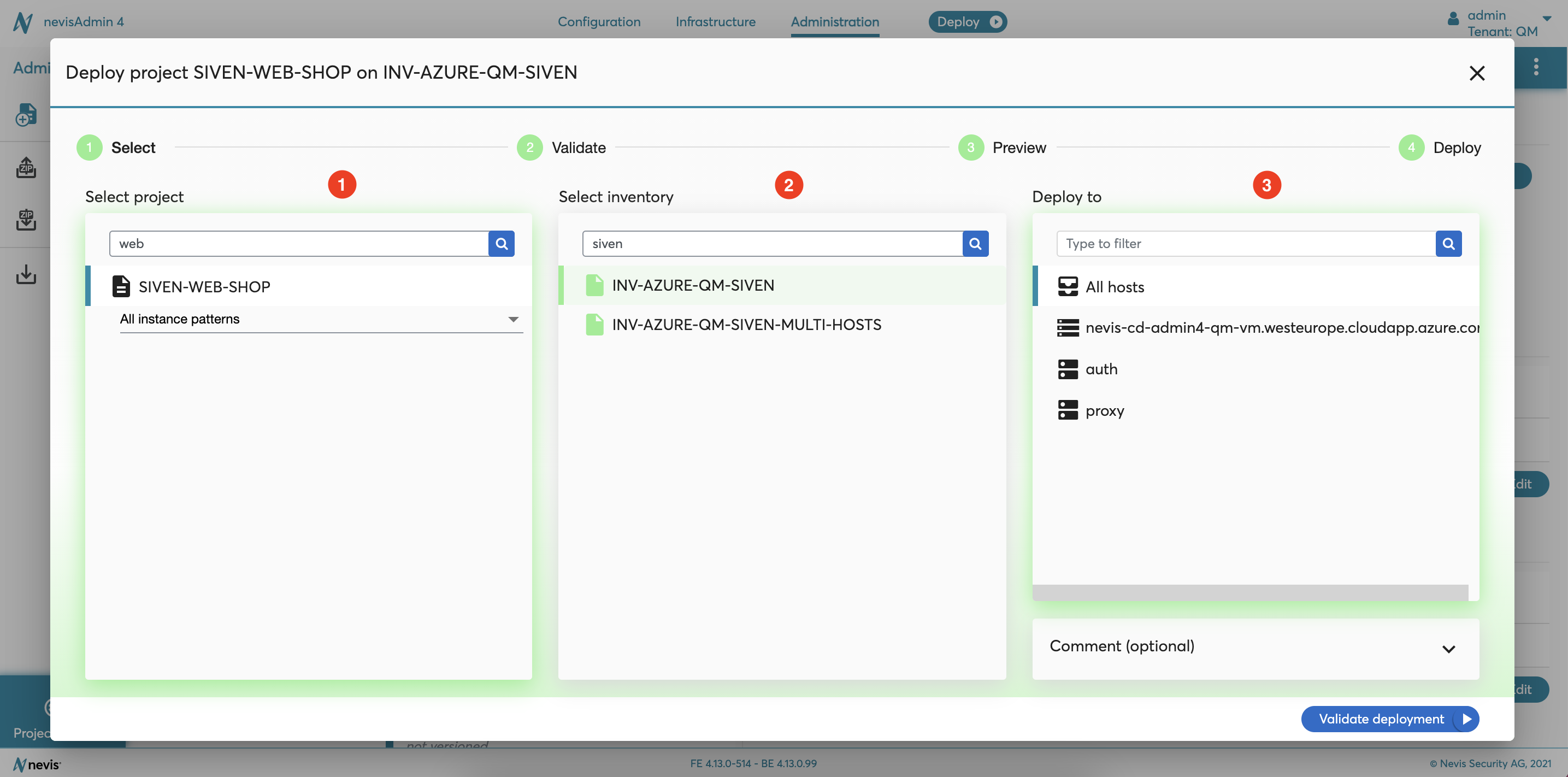Click the Deploy button in top bar
The image size is (1568, 777).
(x=966, y=21)
